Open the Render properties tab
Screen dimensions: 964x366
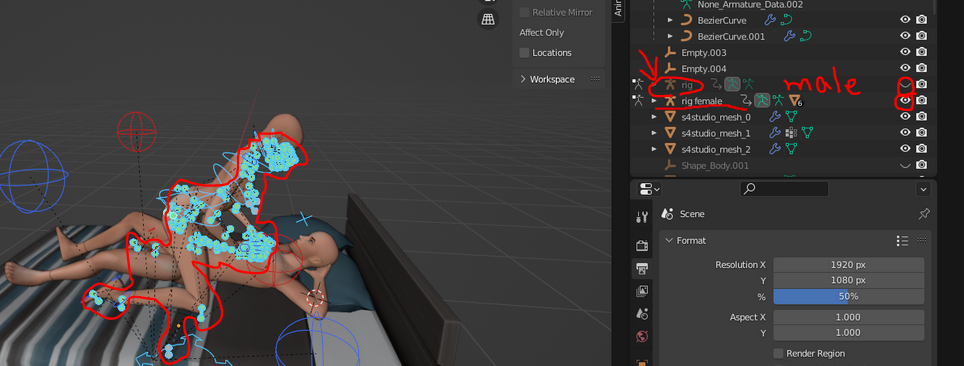[x=642, y=245]
